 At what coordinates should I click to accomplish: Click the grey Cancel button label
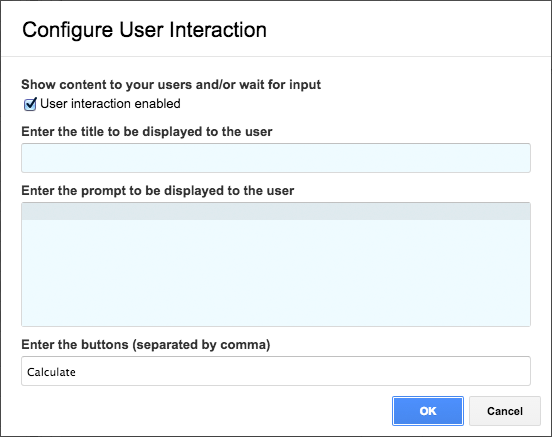505,411
